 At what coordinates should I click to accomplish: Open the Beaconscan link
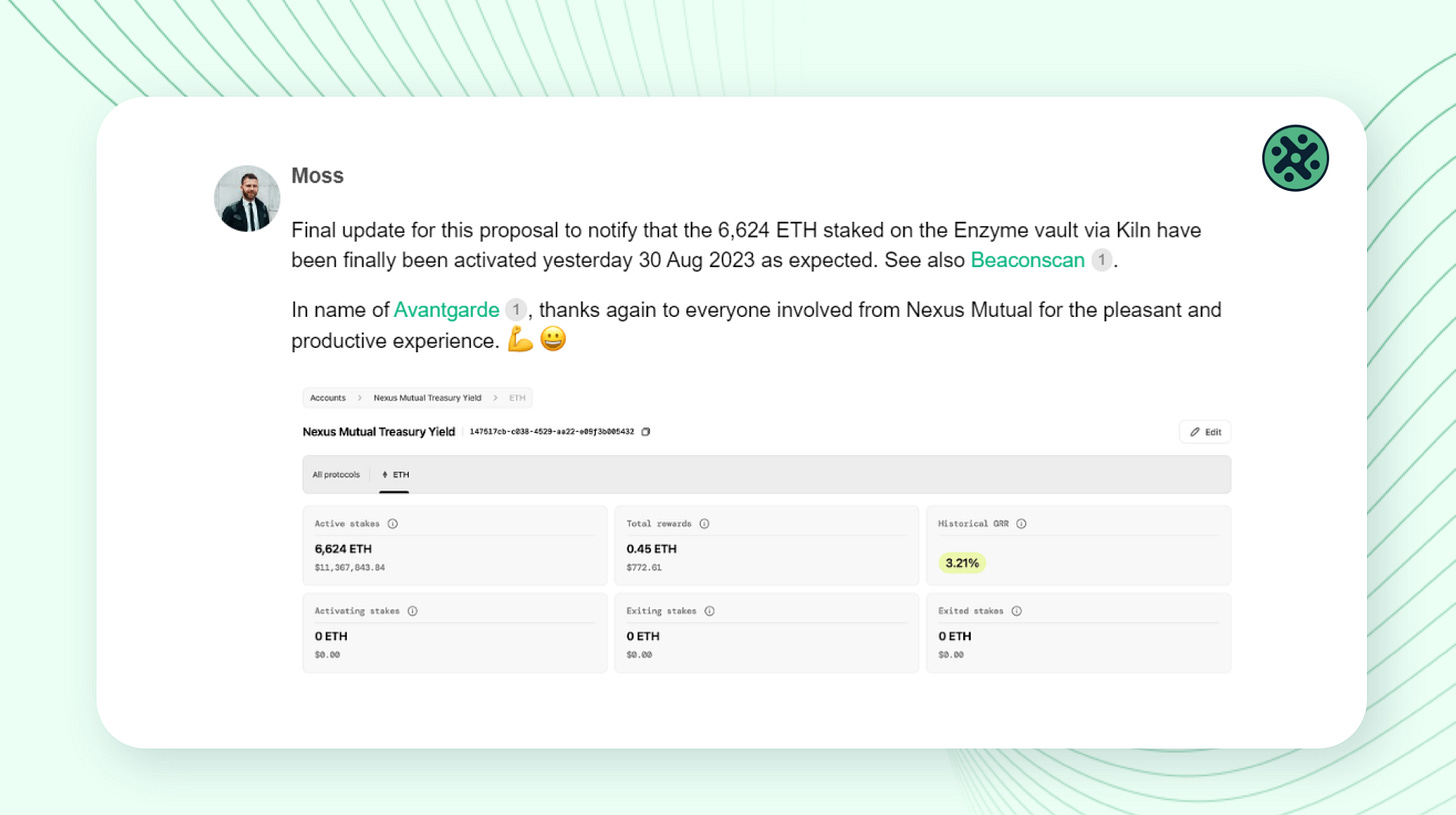pyautogui.click(x=1027, y=260)
